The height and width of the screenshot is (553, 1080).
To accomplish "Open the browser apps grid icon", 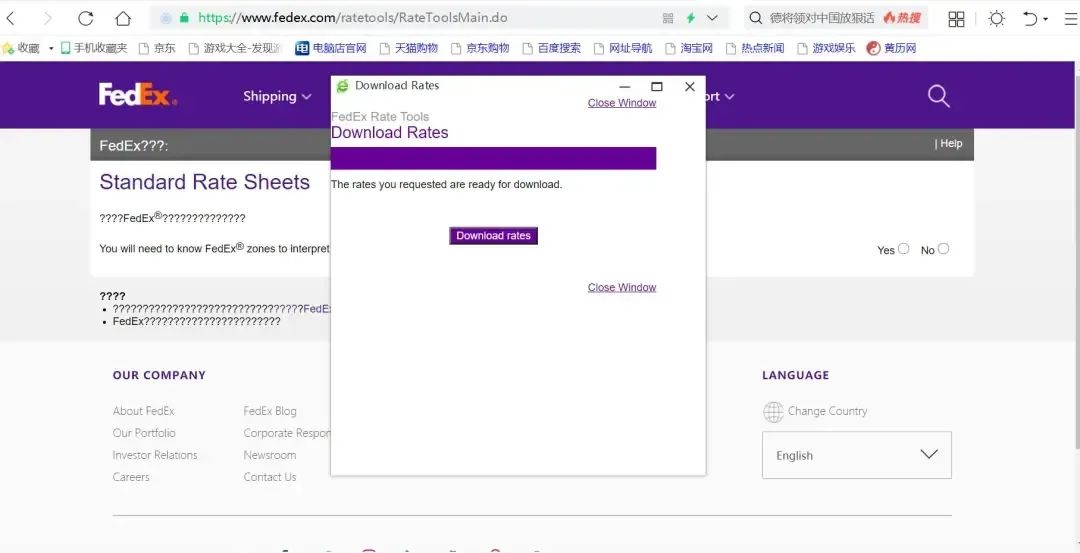I will coord(956,19).
